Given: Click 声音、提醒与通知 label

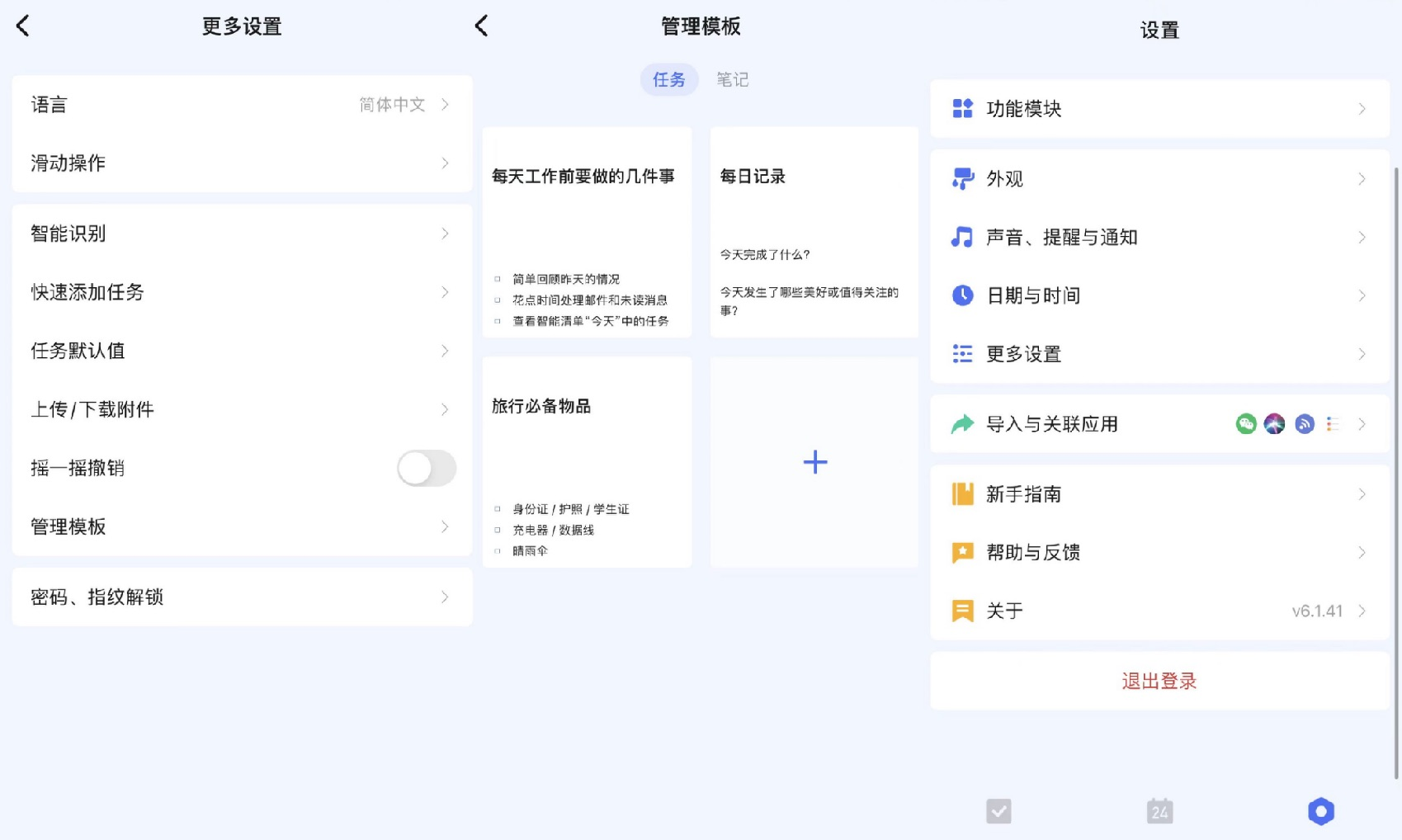Looking at the screenshot, I should pyautogui.click(x=1062, y=238).
